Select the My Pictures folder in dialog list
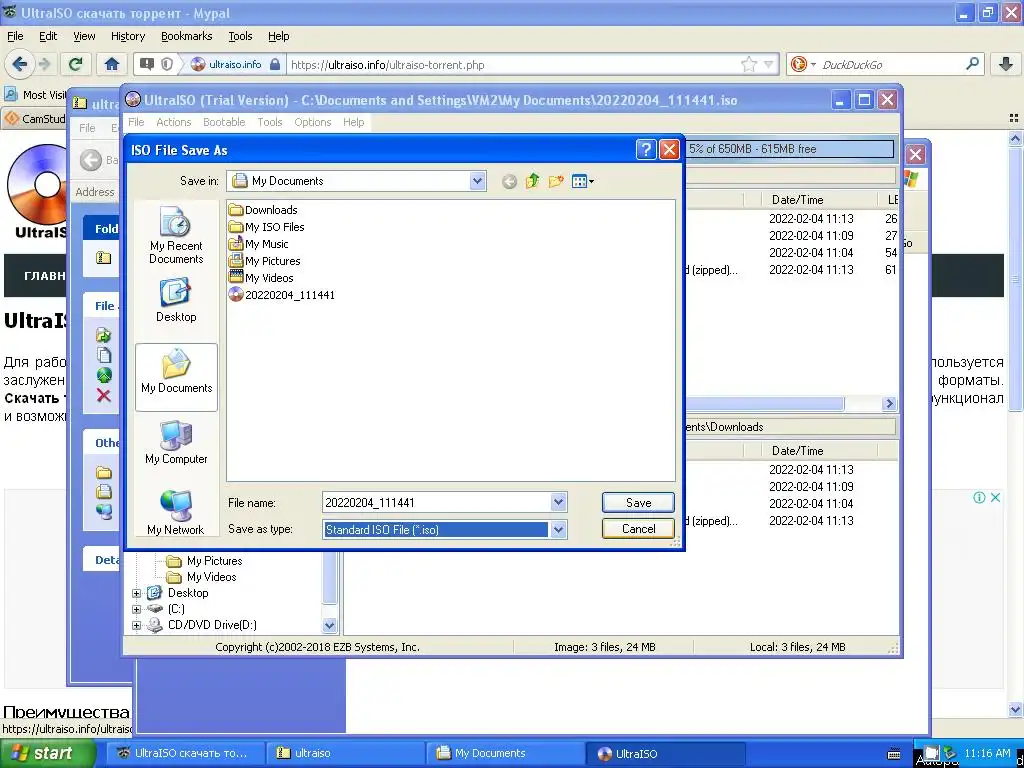 [264, 261]
